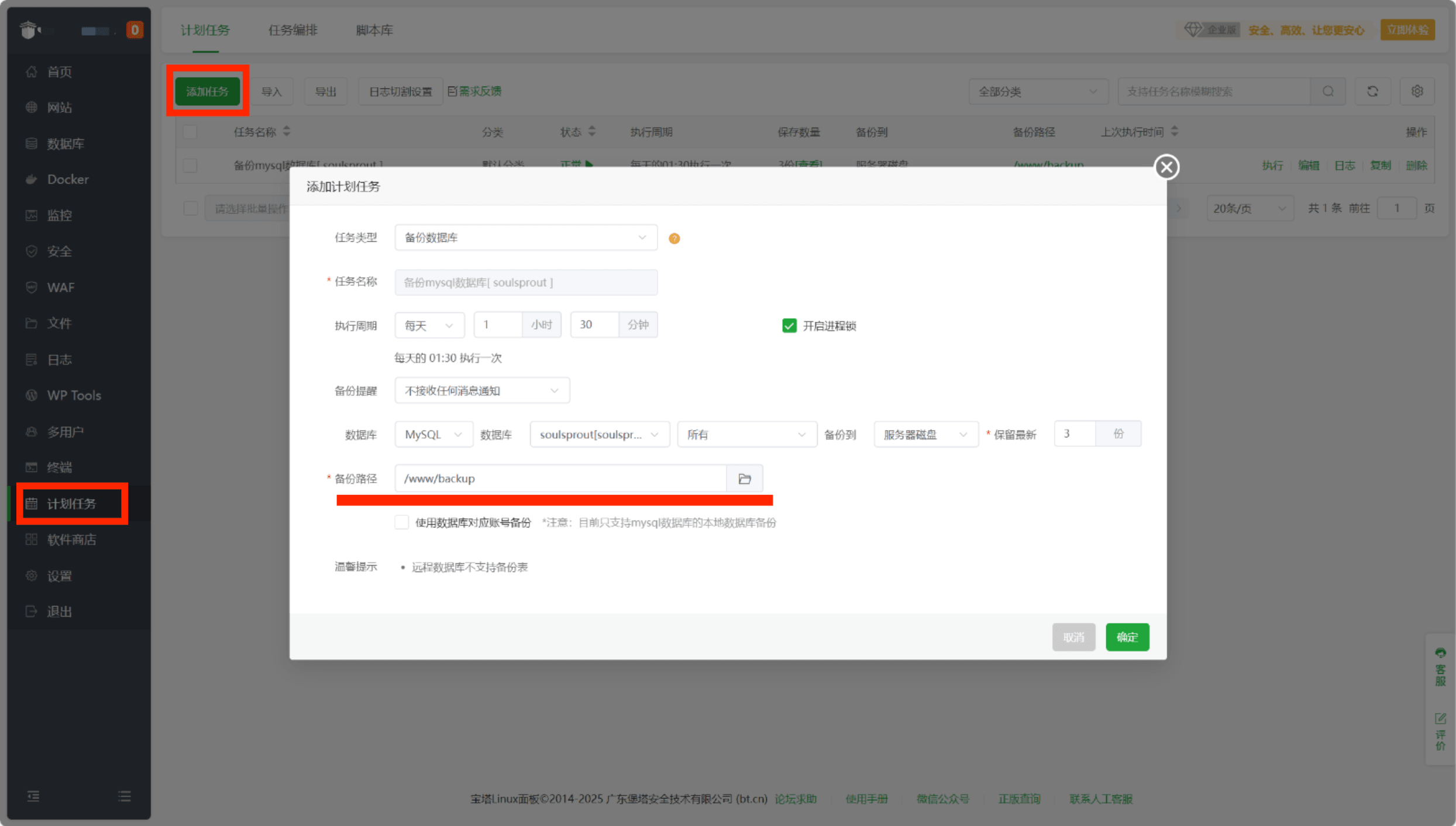Enable 使用数据库对应账号备份 checkbox
1456x826 pixels.
[x=401, y=522]
